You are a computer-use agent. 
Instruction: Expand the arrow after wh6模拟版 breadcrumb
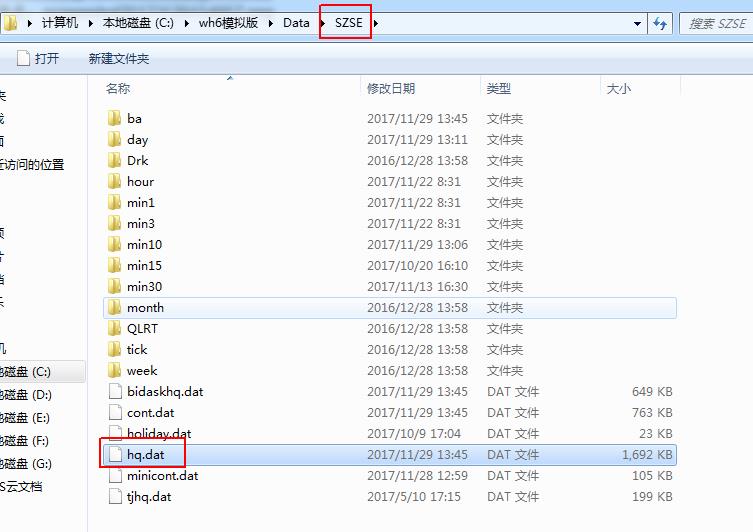271,23
